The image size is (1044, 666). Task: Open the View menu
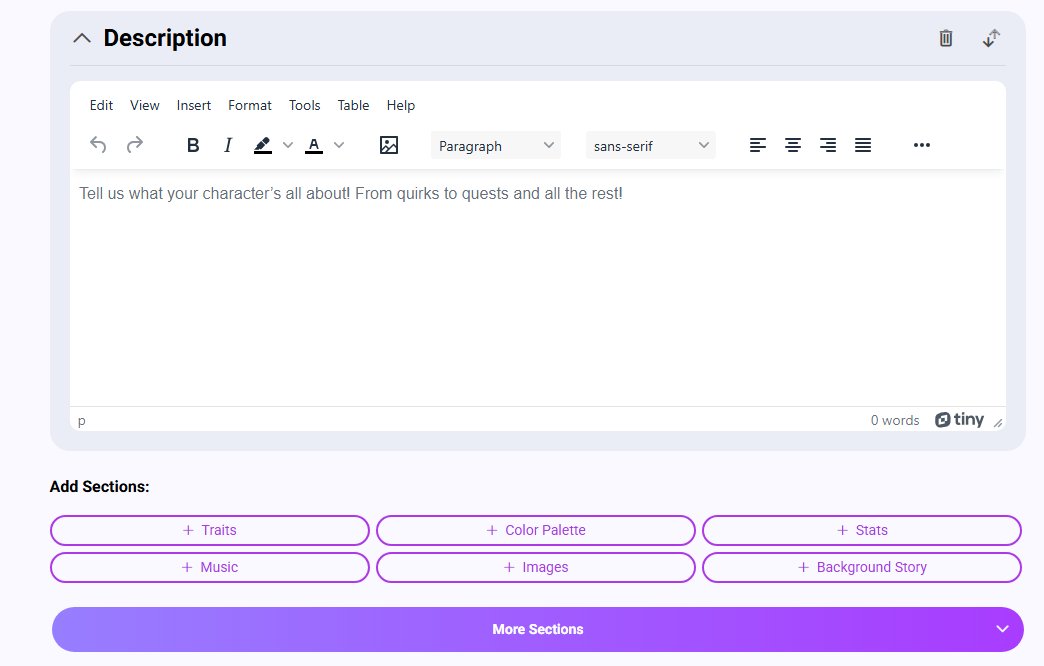coord(144,105)
